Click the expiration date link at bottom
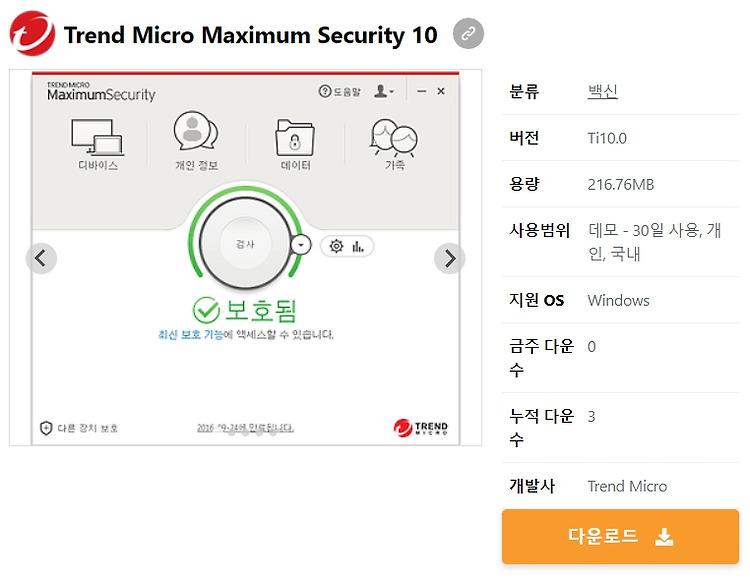 click(245, 428)
